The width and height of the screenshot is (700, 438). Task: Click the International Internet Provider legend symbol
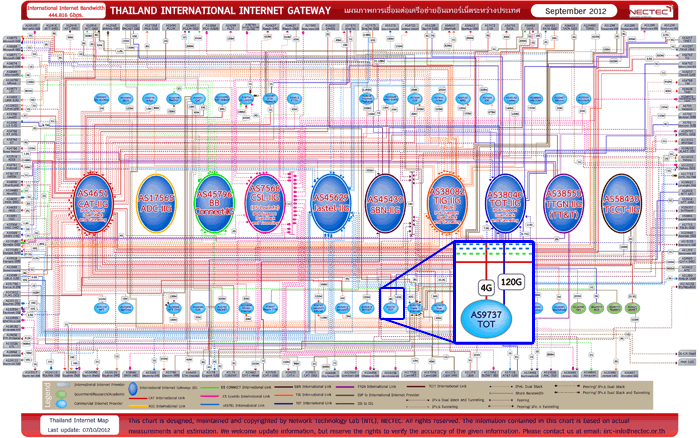pyautogui.click(x=63, y=385)
